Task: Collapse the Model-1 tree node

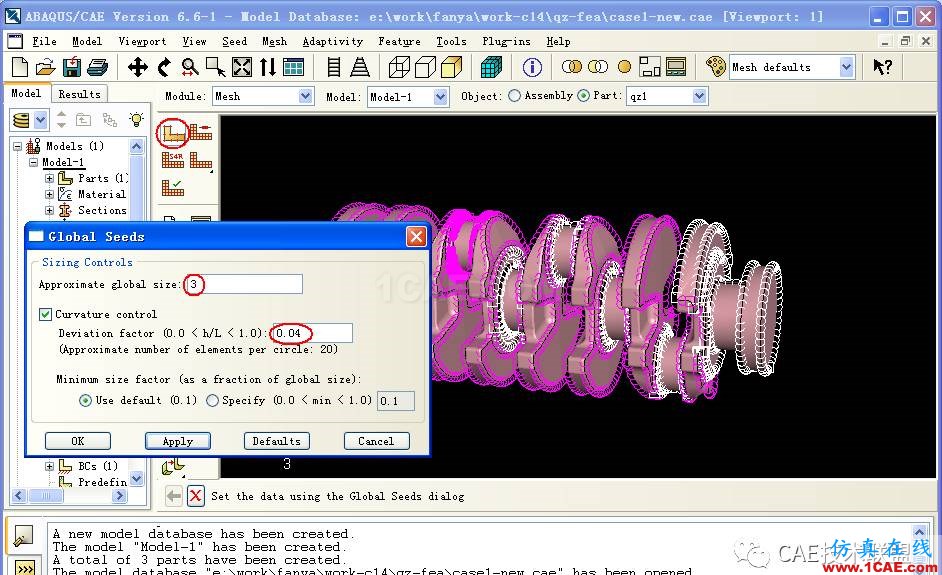Action: tap(34, 162)
